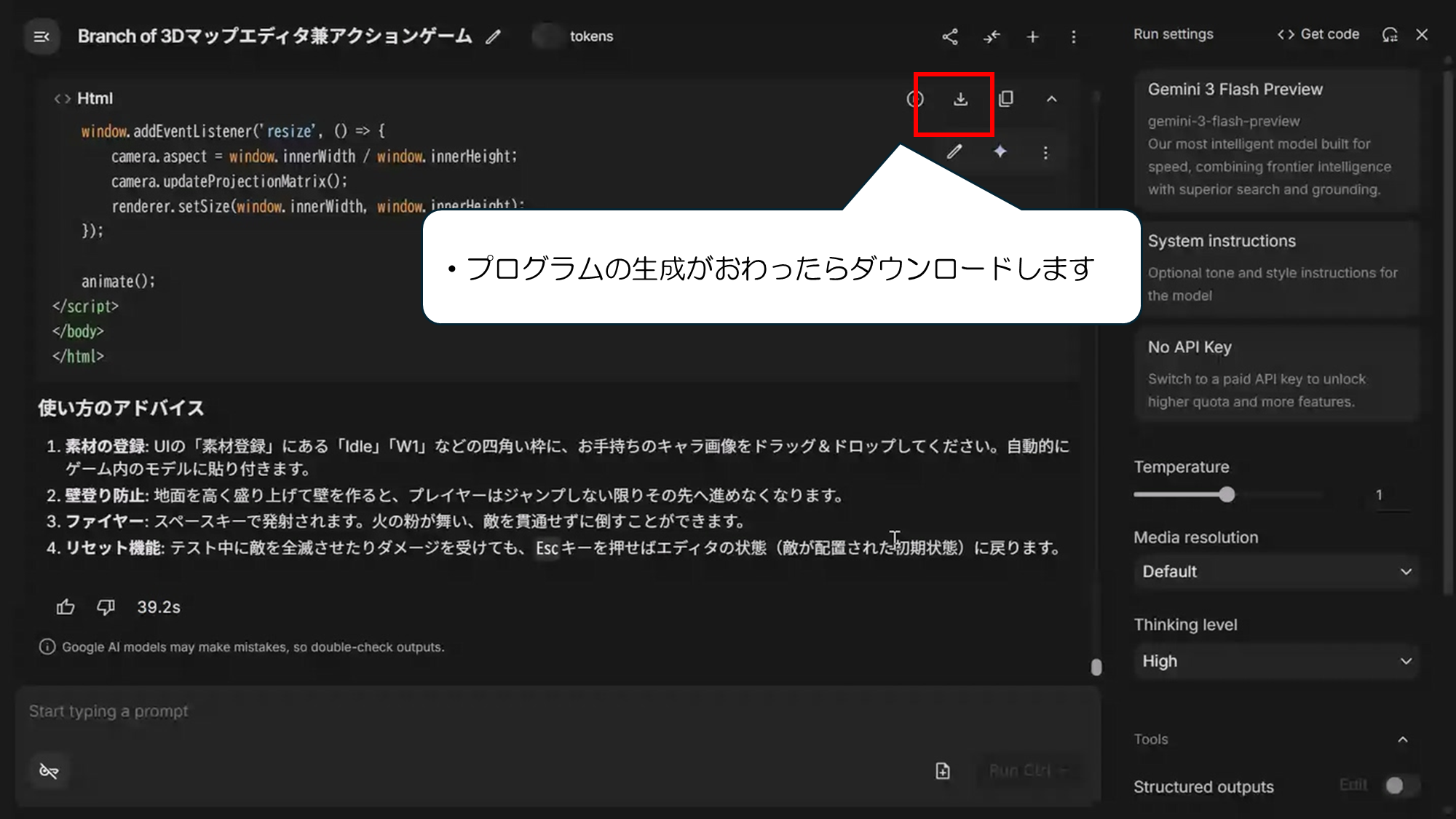Collapse the Tools section
The height and width of the screenshot is (819, 1456).
(x=1403, y=740)
